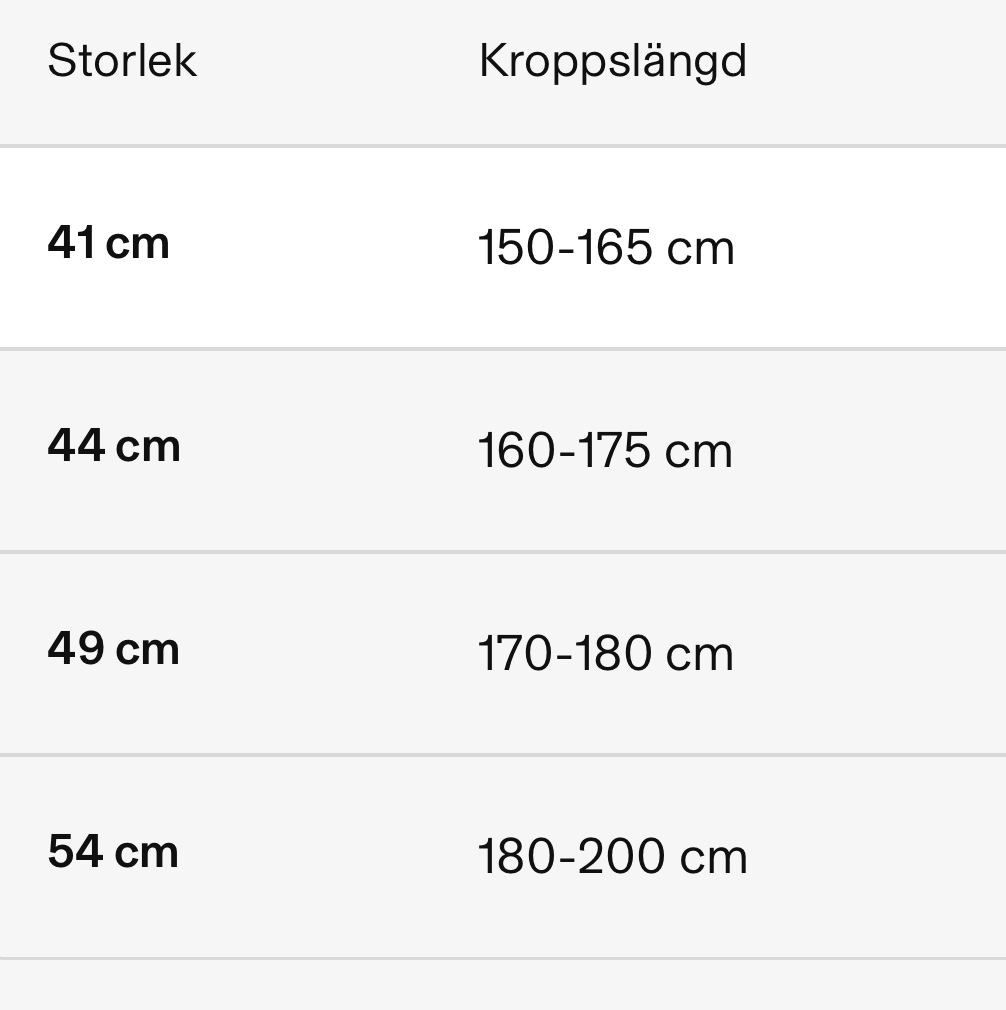The width and height of the screenshot is (1006, 1010).
Task: Click the 160-175 cm height value
Action: (605, 450)
